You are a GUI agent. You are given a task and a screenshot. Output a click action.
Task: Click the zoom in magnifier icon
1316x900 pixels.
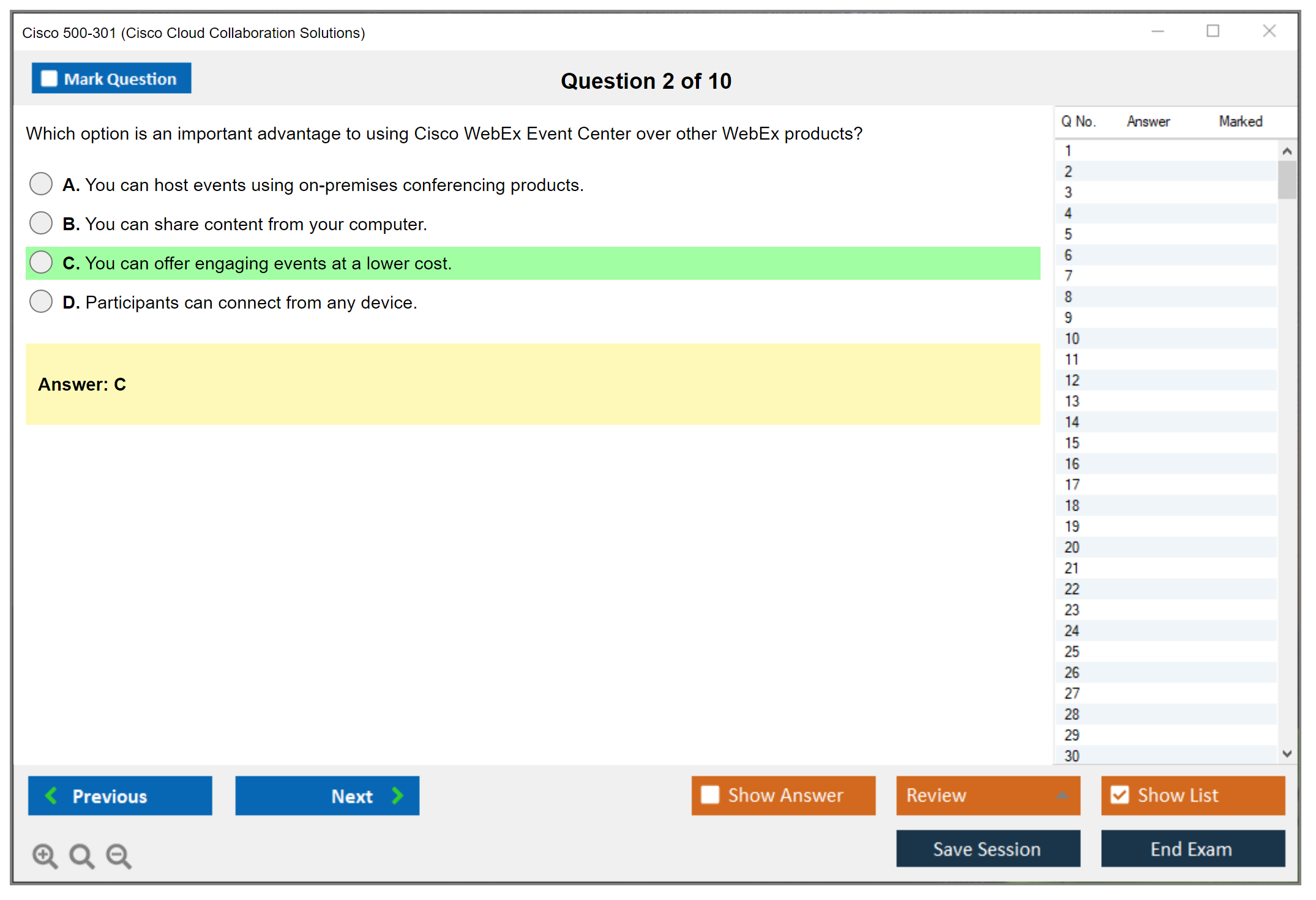coord(45,855)
